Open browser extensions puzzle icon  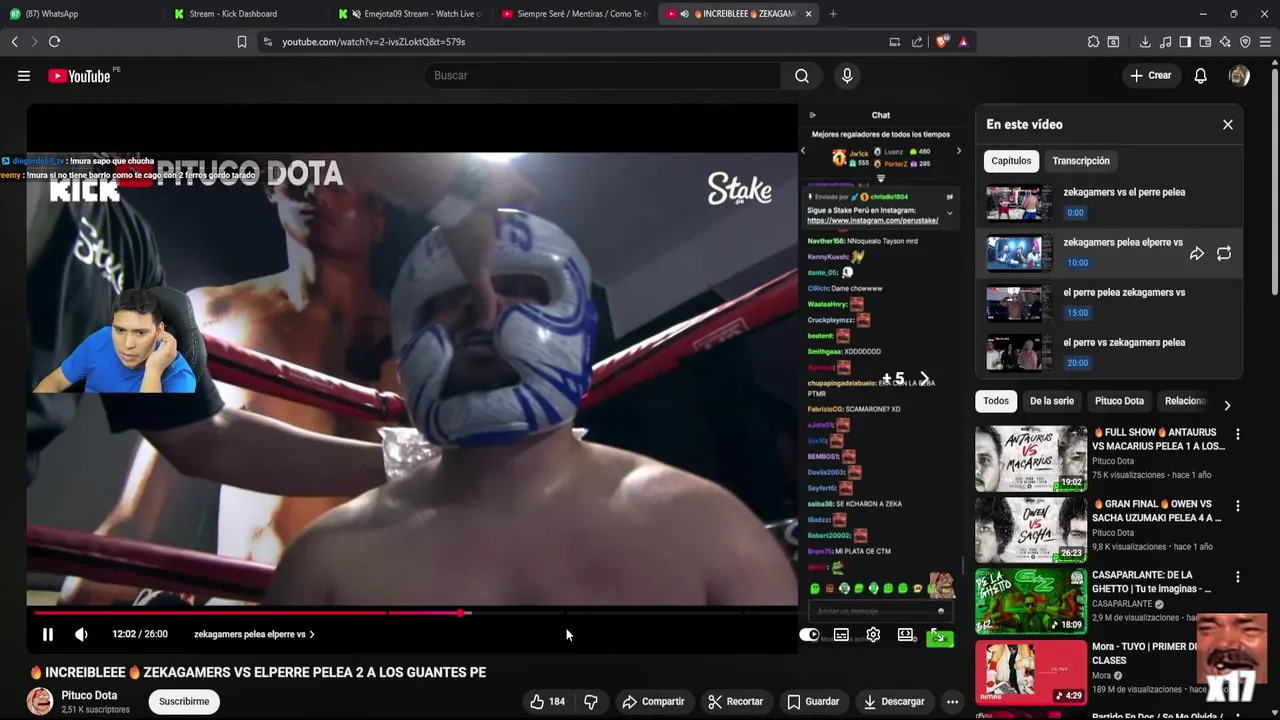coord(1093,42)
